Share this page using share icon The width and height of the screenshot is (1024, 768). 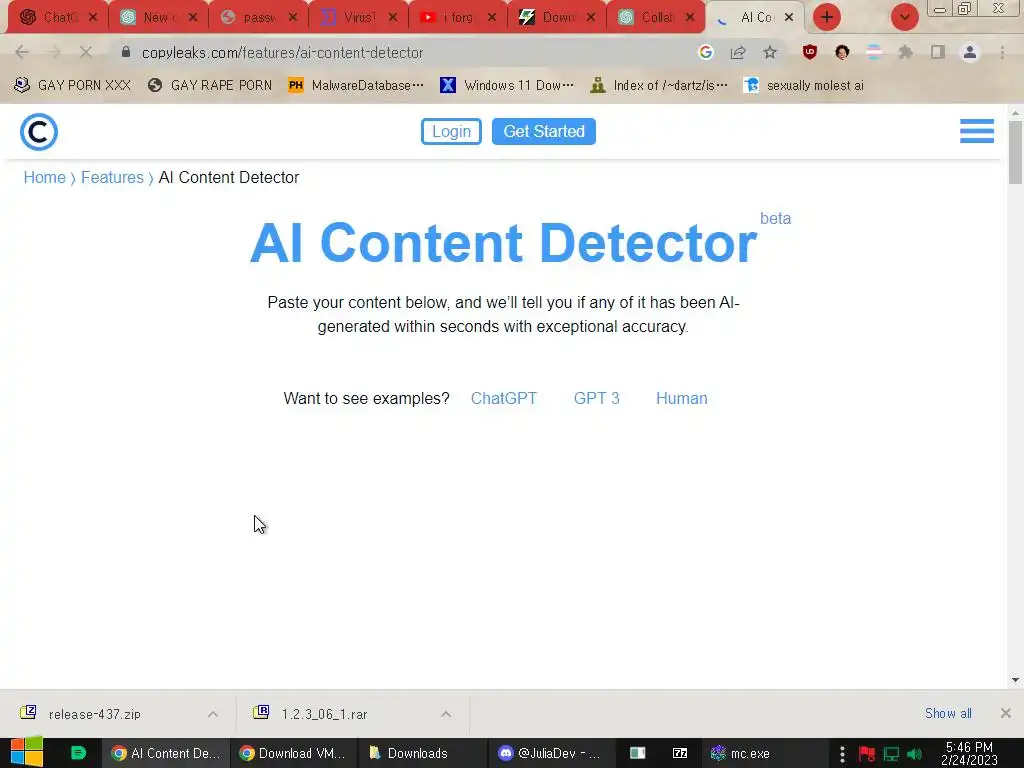tap(738, 52)
